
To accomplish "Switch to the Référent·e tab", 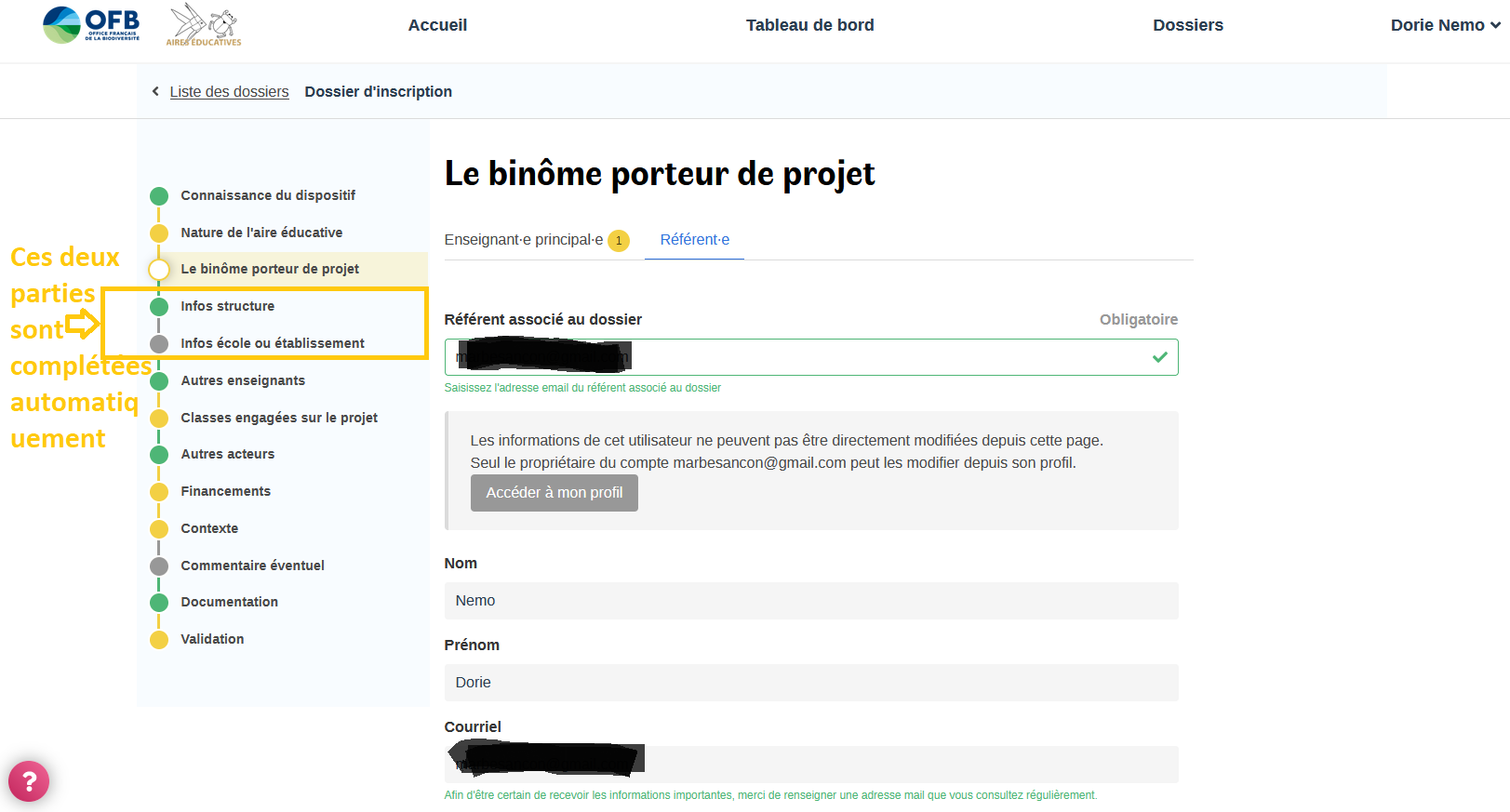I will 694,240.
